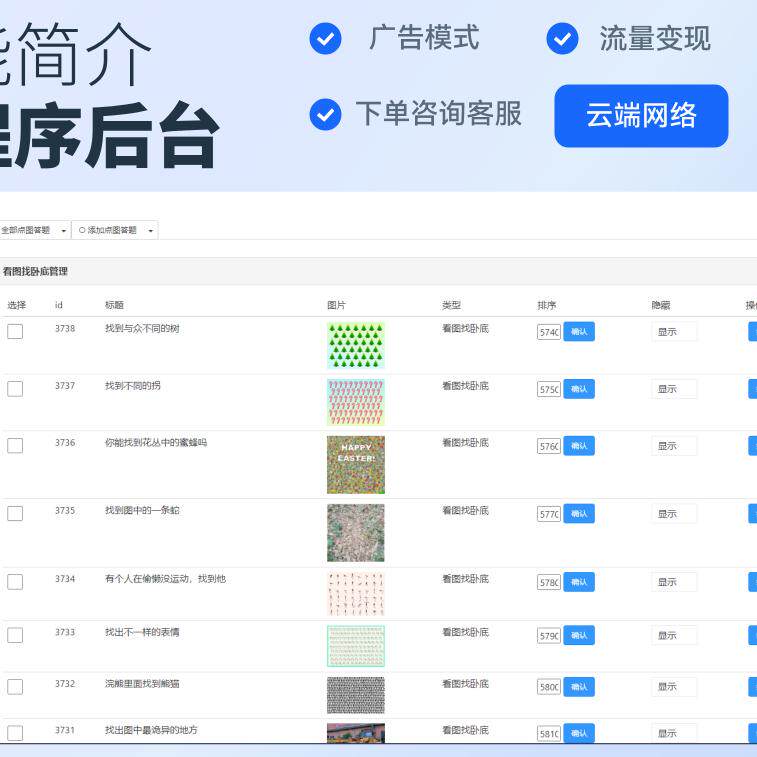Tick the checkbox for row id 3735

tap(15, 513)
